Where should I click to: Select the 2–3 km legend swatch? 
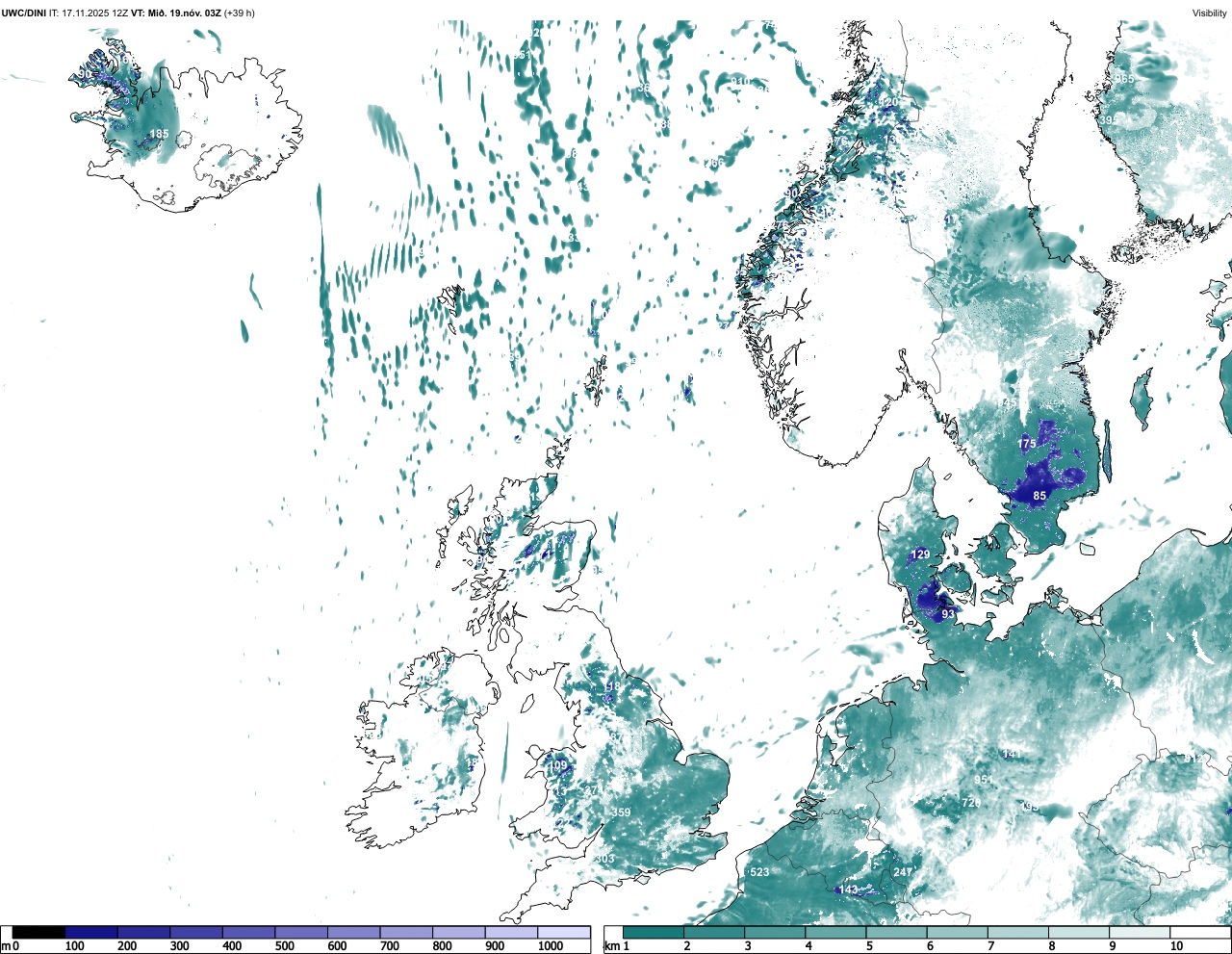(x=714, y=933)
